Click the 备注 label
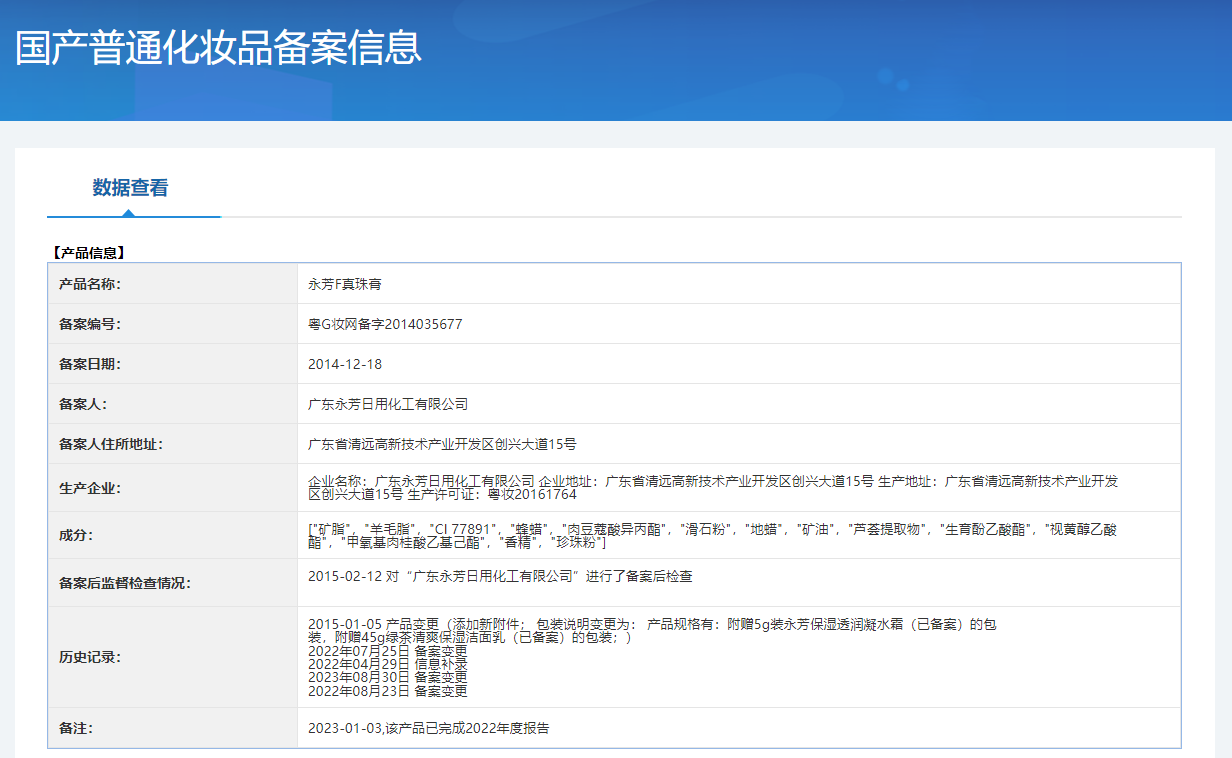The width and height of the screenshot is (1232, 758). [76, 728]
